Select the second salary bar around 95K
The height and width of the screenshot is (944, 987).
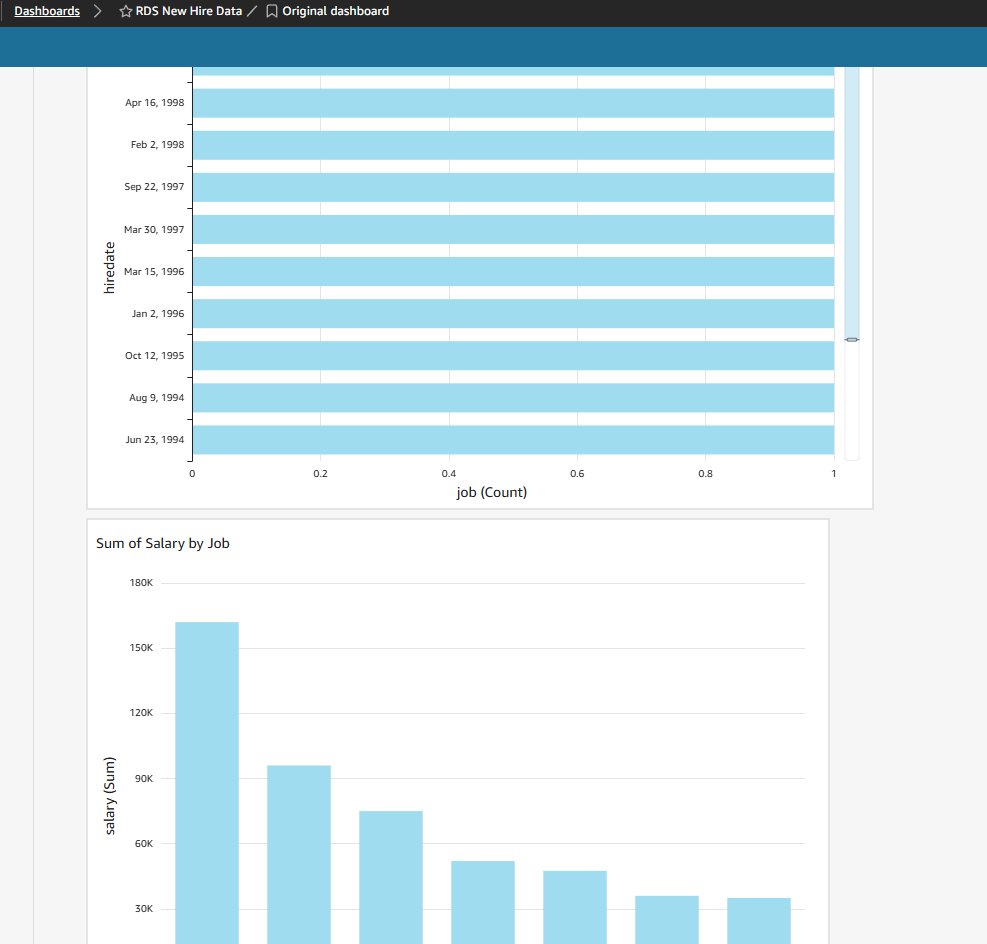pos(298,850)
